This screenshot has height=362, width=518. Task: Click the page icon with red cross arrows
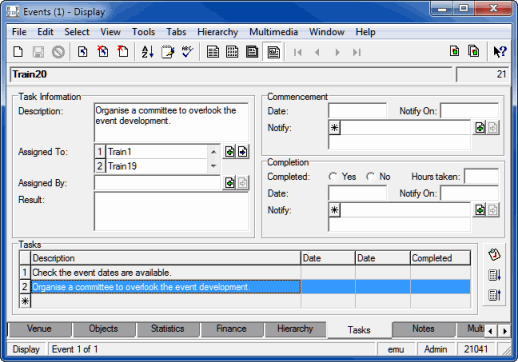click(103, 52)
